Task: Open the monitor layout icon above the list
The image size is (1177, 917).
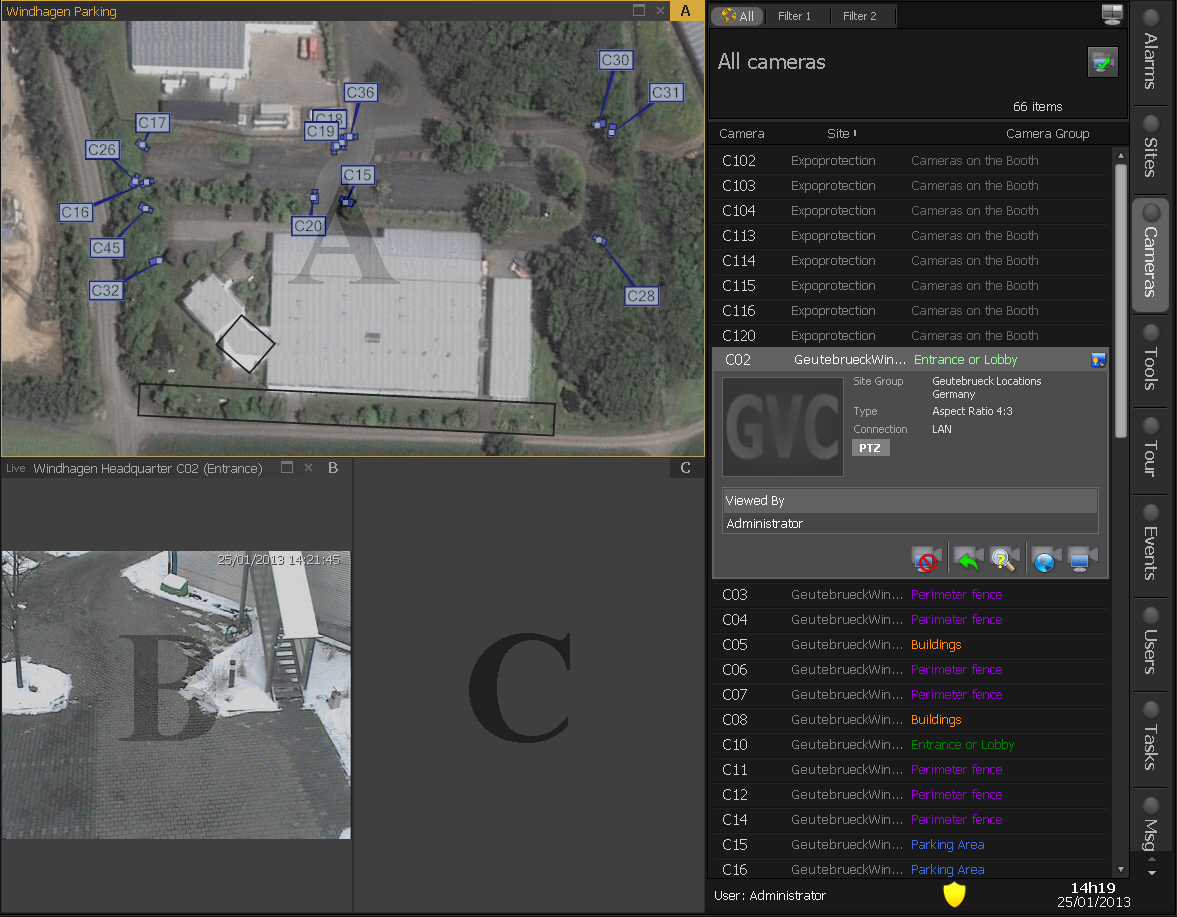Action: [x=1112, y=14]
